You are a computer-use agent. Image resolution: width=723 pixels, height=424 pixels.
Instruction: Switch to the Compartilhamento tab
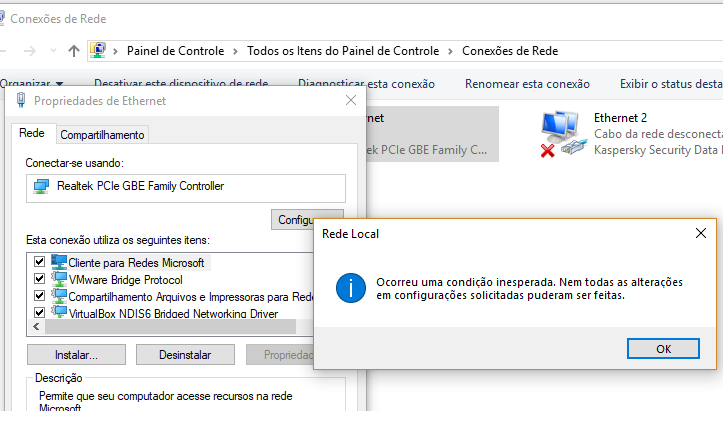pos(102,134)
